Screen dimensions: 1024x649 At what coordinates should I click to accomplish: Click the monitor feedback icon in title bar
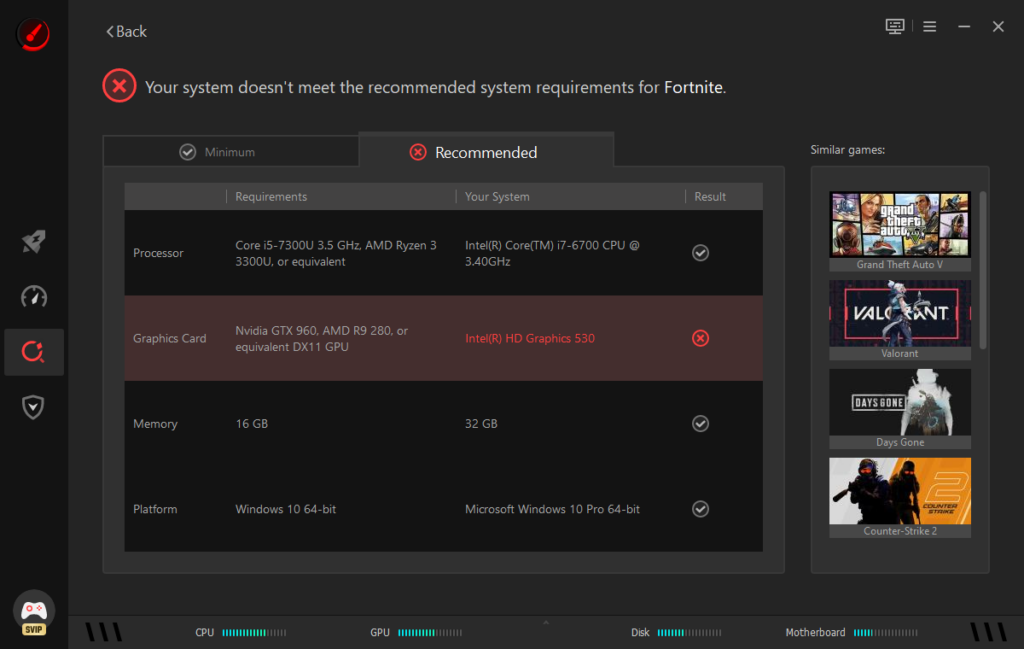tap(895, 26)
